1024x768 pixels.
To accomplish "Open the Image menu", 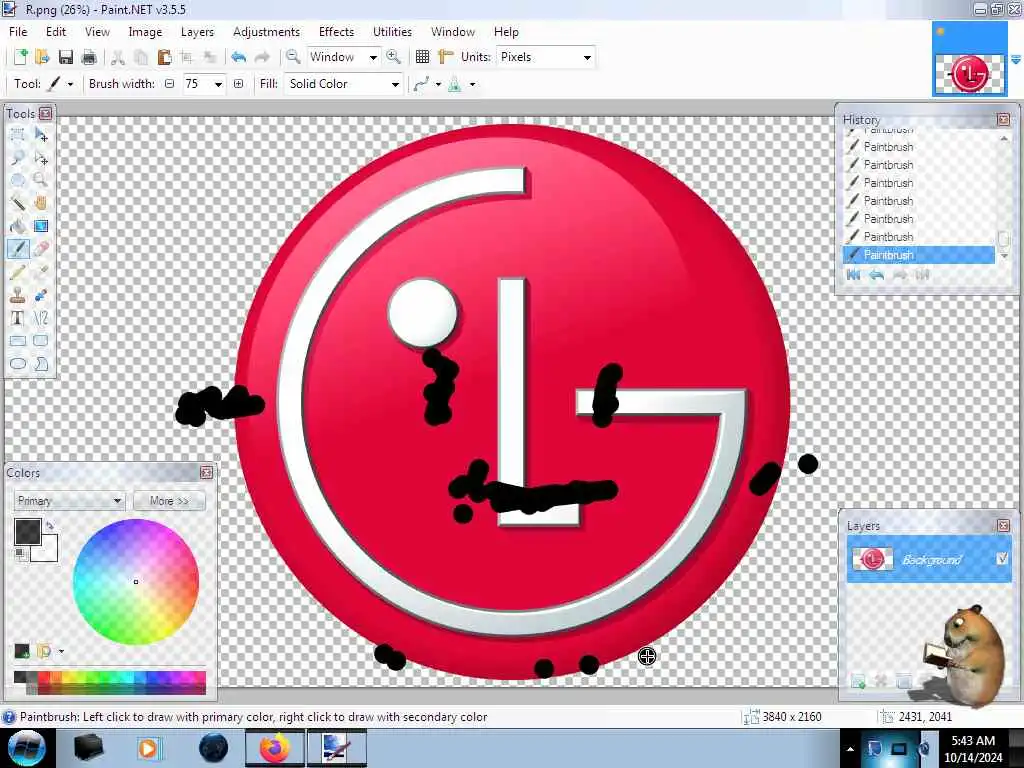I will [x=145, y=31].
